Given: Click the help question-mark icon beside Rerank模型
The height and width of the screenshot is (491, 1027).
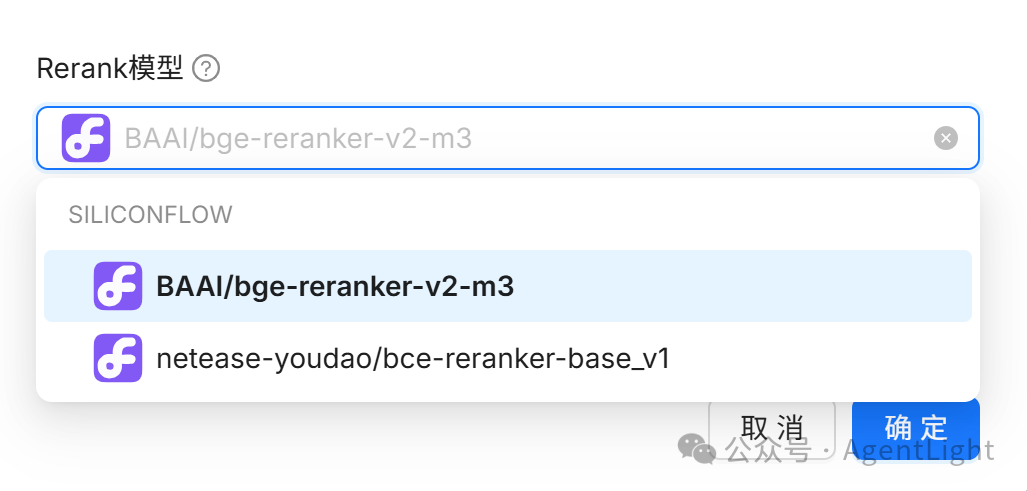Looking at the screenshot, I should [206, 69].
